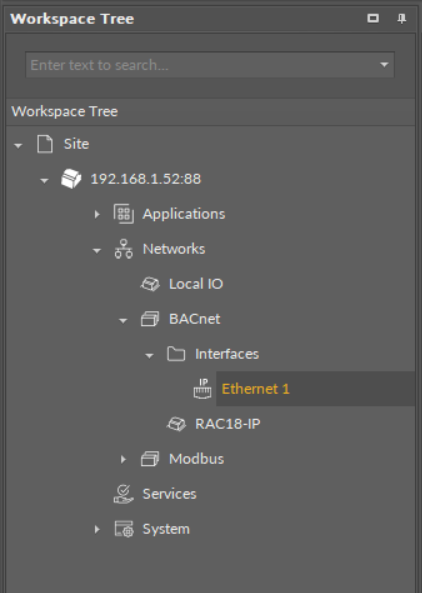Expand the Applications tree node
Screen dimensions: 422x593
tap(97, 214)
